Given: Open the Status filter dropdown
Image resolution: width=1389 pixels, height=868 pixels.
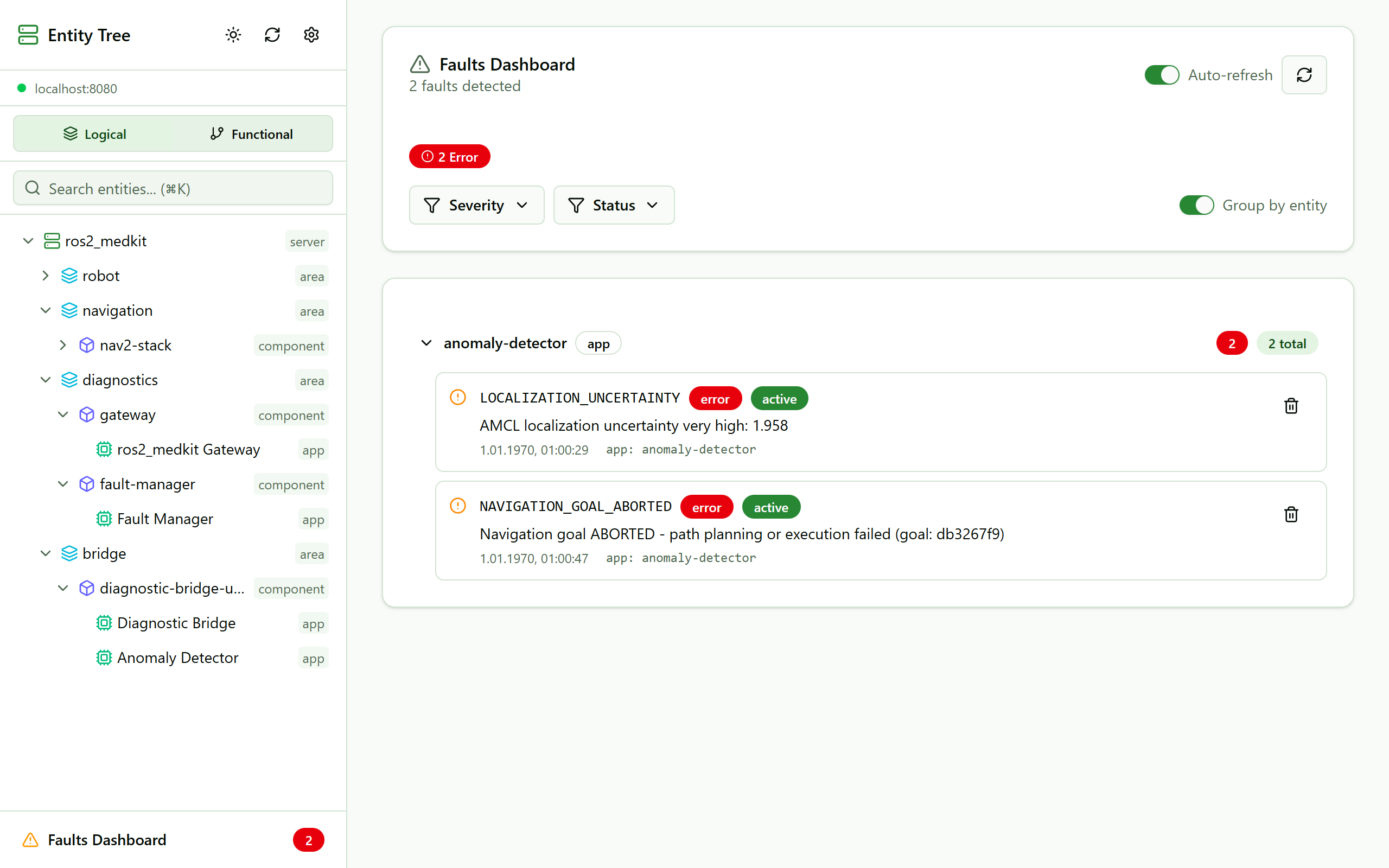Looking at the screenshot, I should pyautogui.click(x=613, y=205).
